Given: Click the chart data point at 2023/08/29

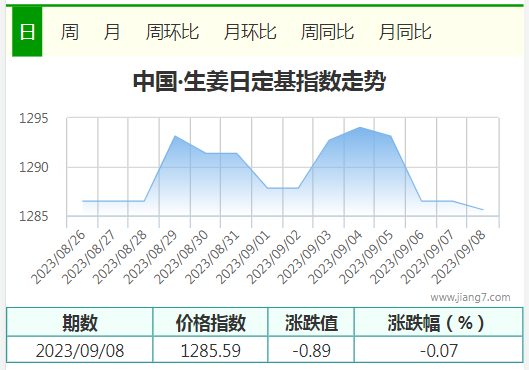Looking at the screenshot, I should tap(175, 136).
